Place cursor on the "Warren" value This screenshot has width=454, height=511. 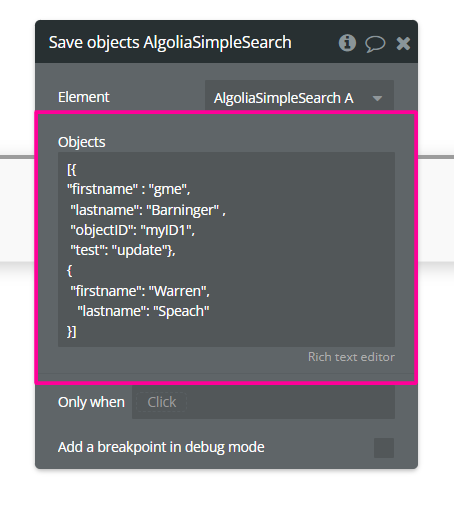point(178,291)
